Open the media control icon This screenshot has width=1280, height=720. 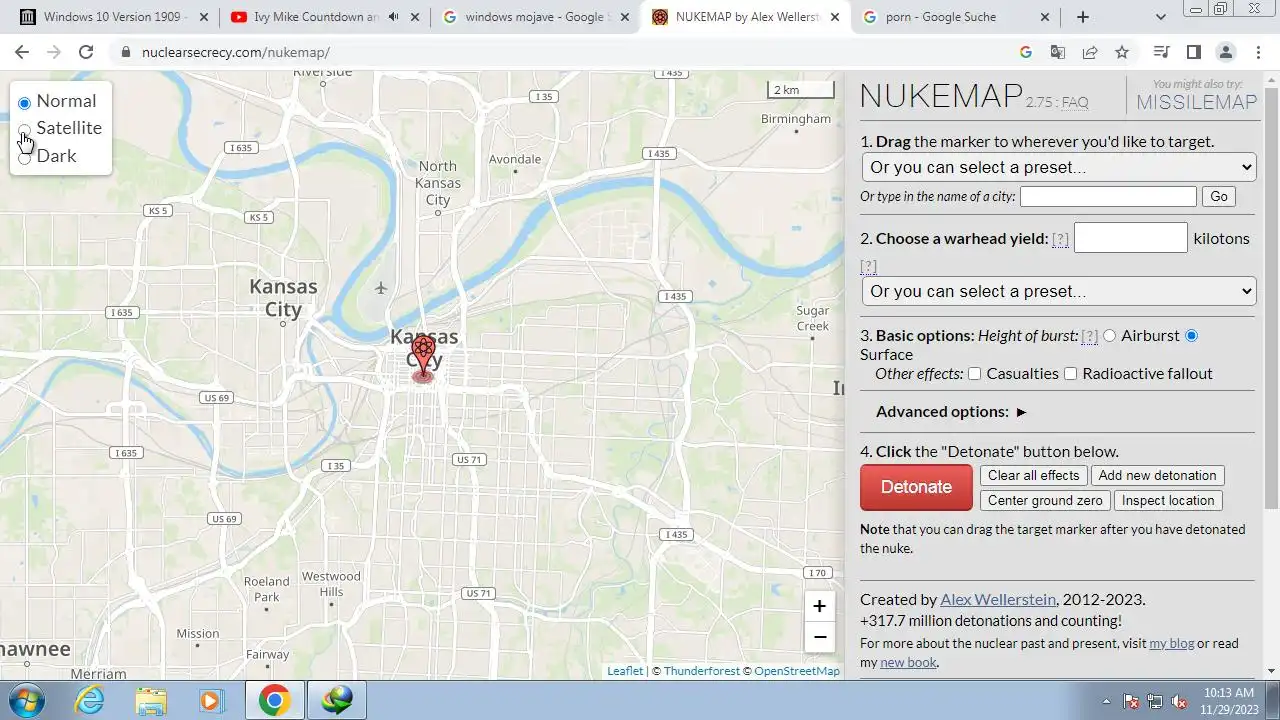tap(1161, 52)
